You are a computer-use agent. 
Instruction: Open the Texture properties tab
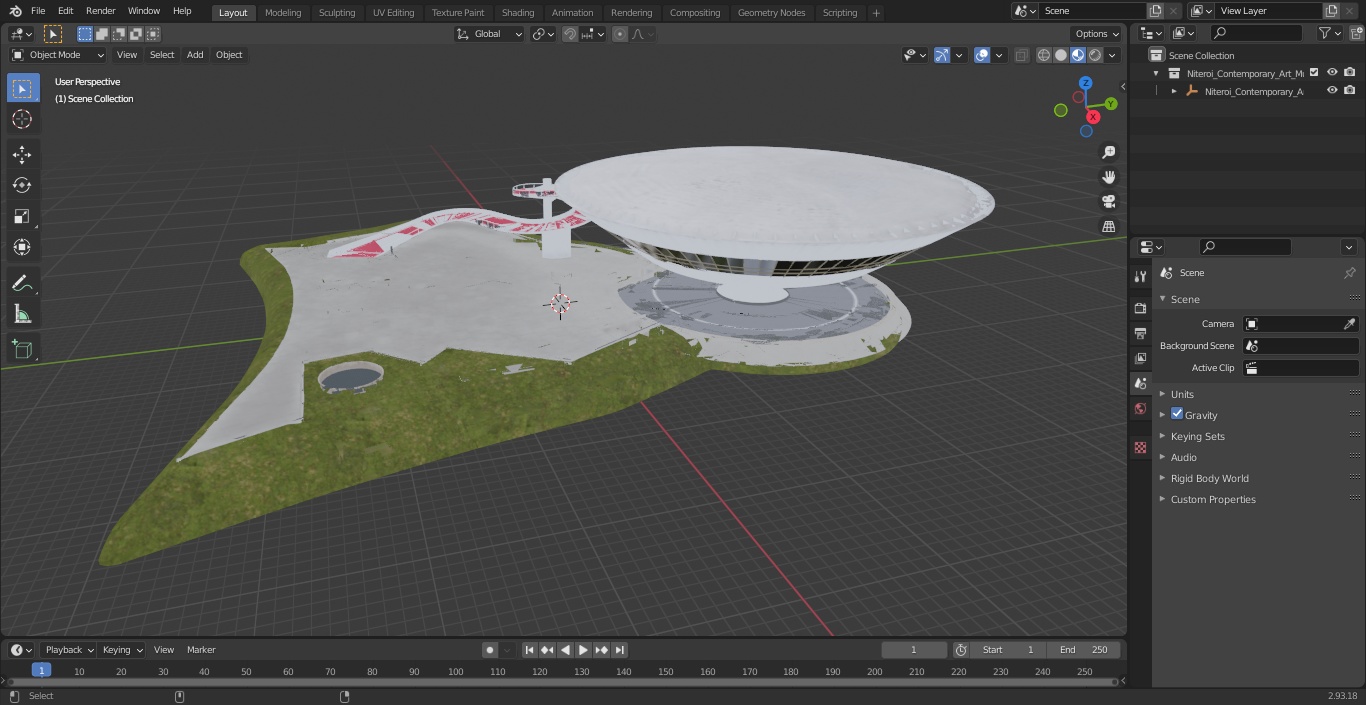(1140, 448)
